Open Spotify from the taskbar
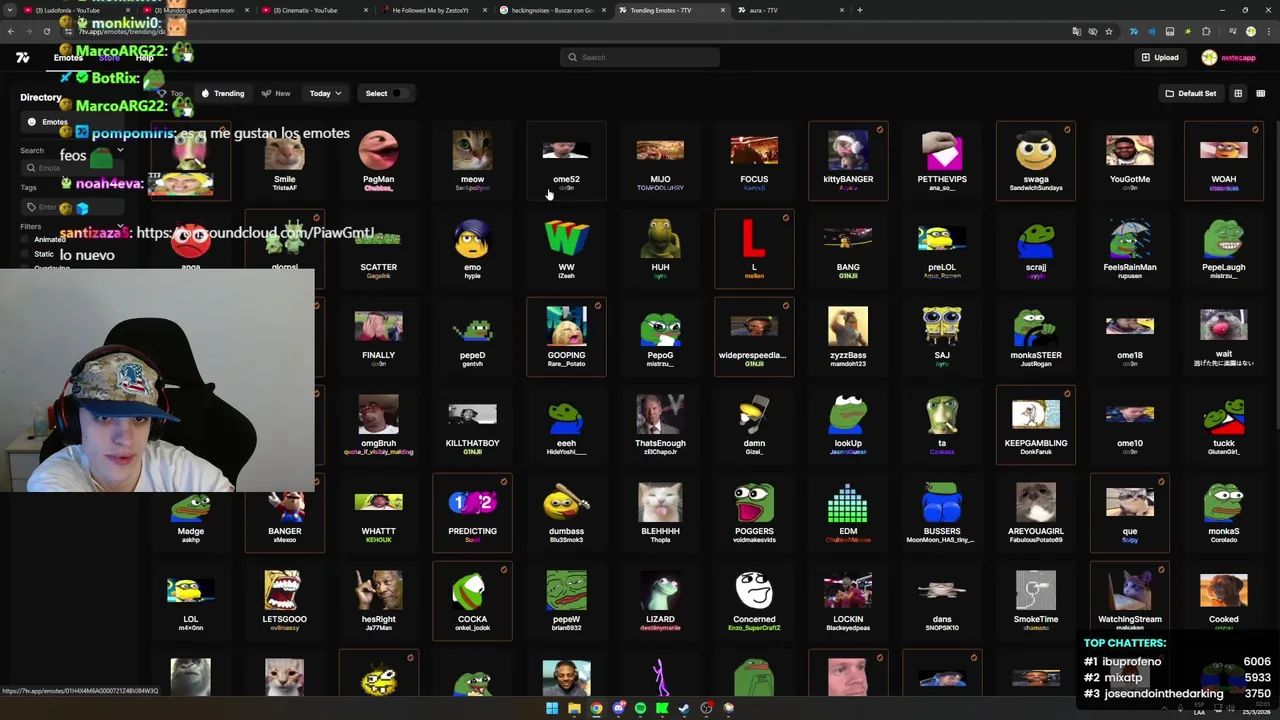Image resolution: width=1280 pixels, height=720 pixels. [640, 708]
